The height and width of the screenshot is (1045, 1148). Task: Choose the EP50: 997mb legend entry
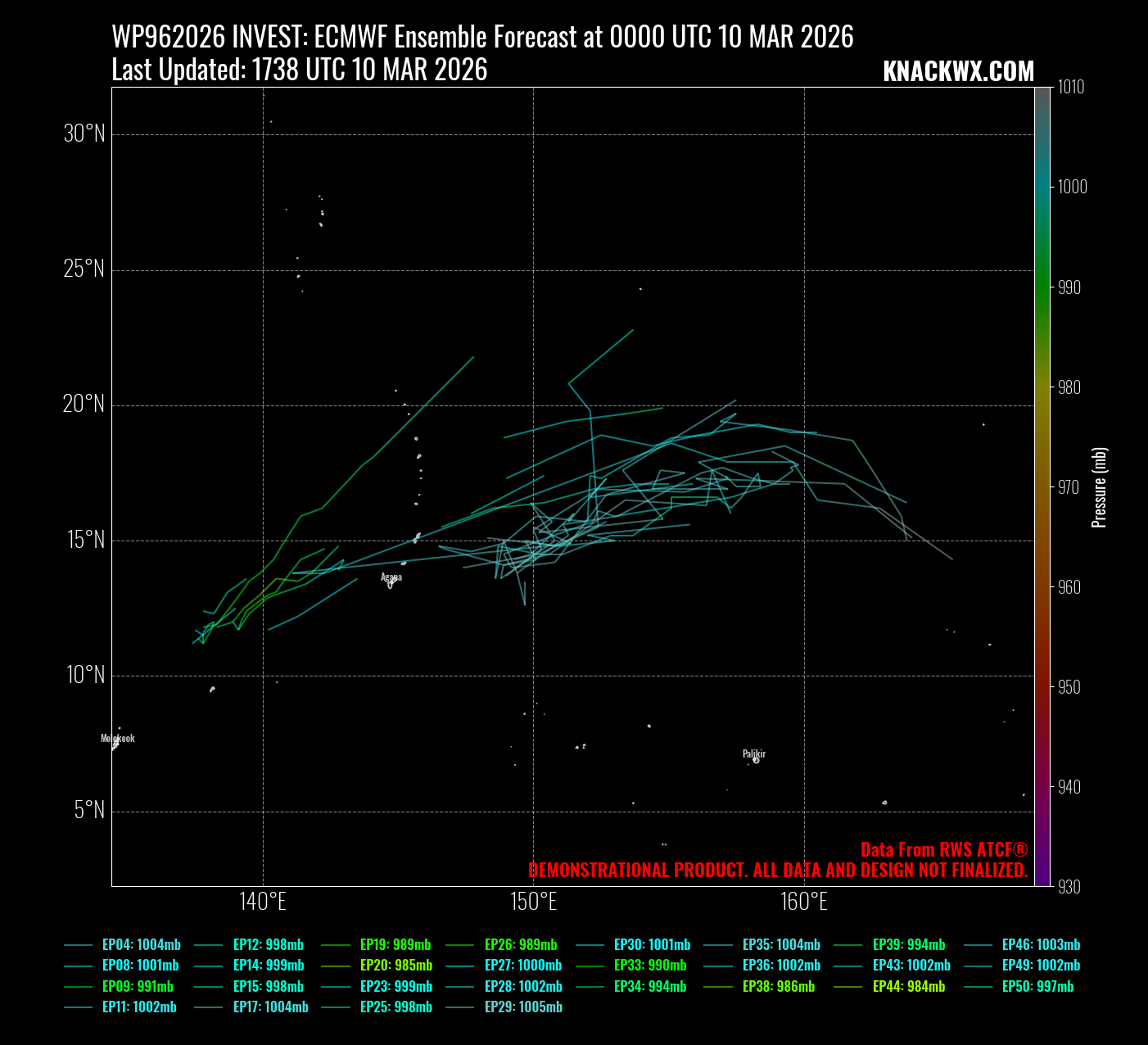click(1037, 987)
